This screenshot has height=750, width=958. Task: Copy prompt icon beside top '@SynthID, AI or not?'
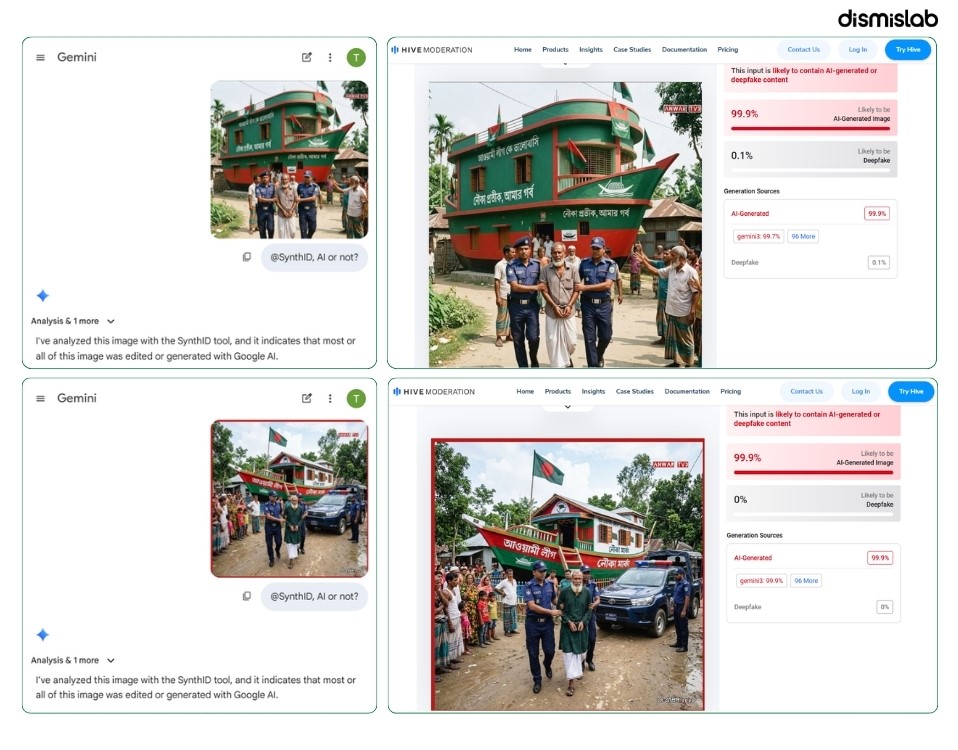[247, 257]
